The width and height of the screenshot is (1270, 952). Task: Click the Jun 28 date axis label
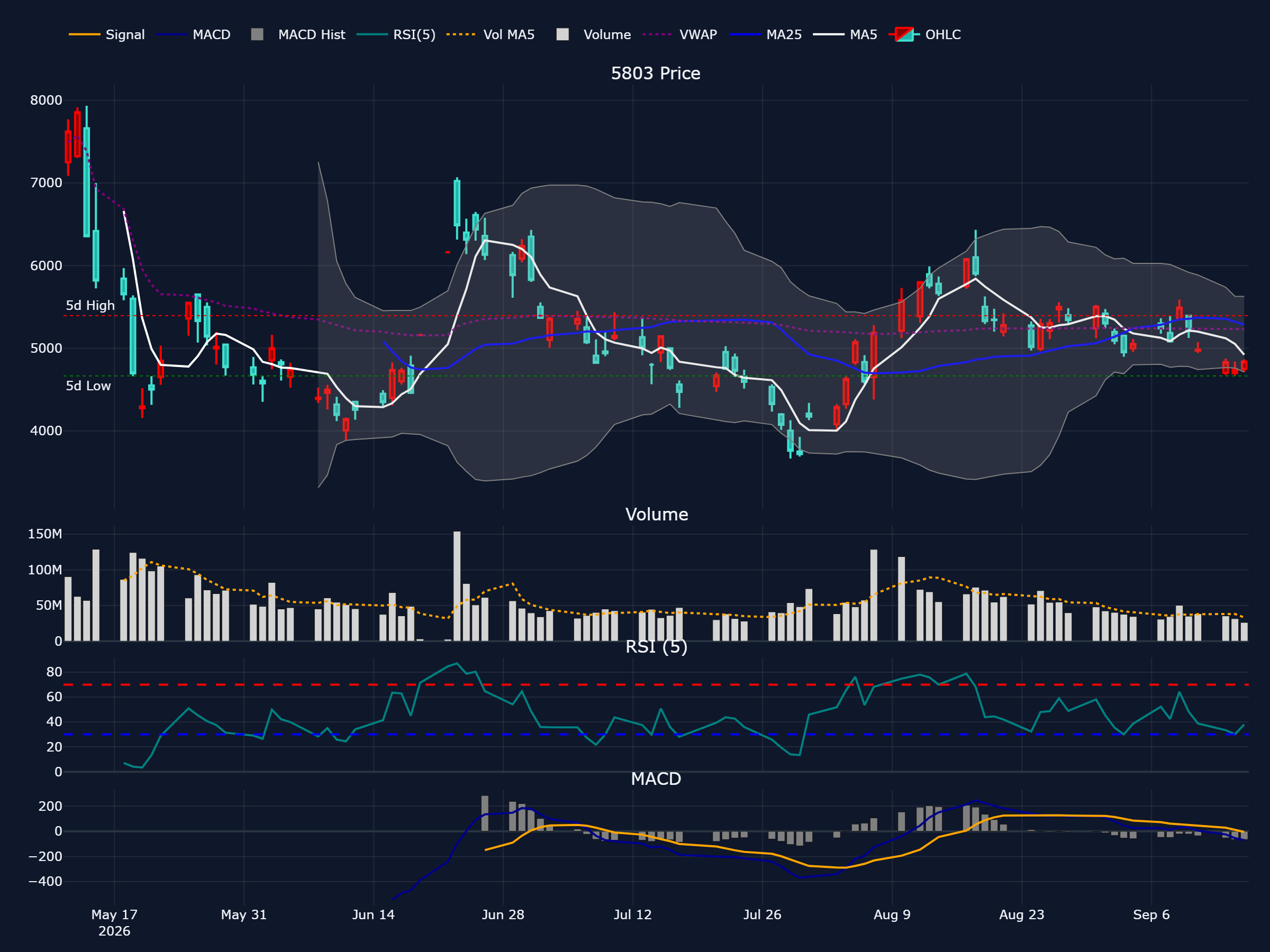pyautogui.click(x=503, y=914)
